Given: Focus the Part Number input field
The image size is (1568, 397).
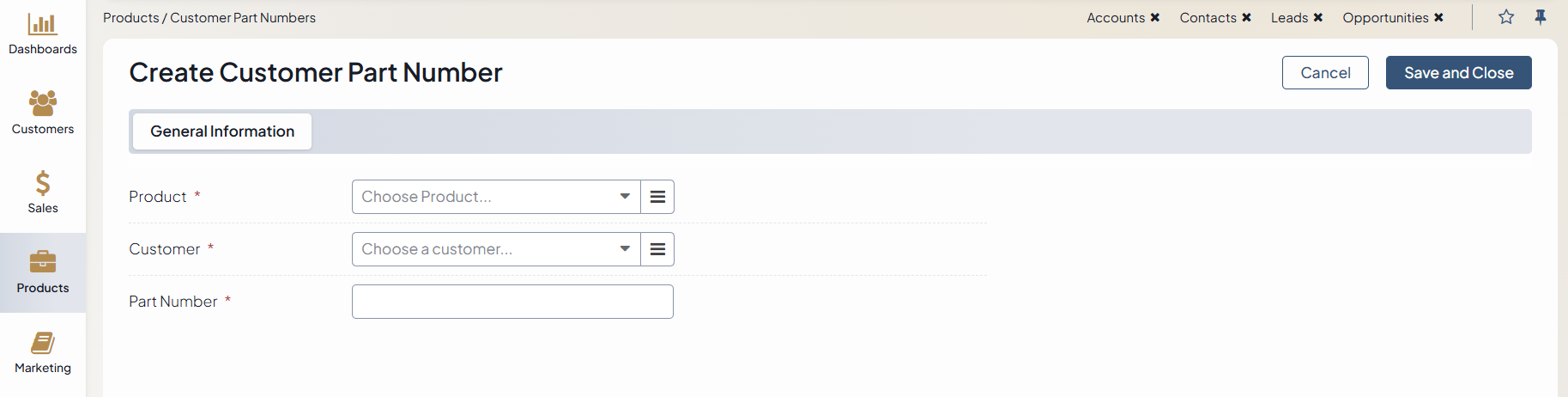Looking at the screenshot, I should tap(512, 302).
